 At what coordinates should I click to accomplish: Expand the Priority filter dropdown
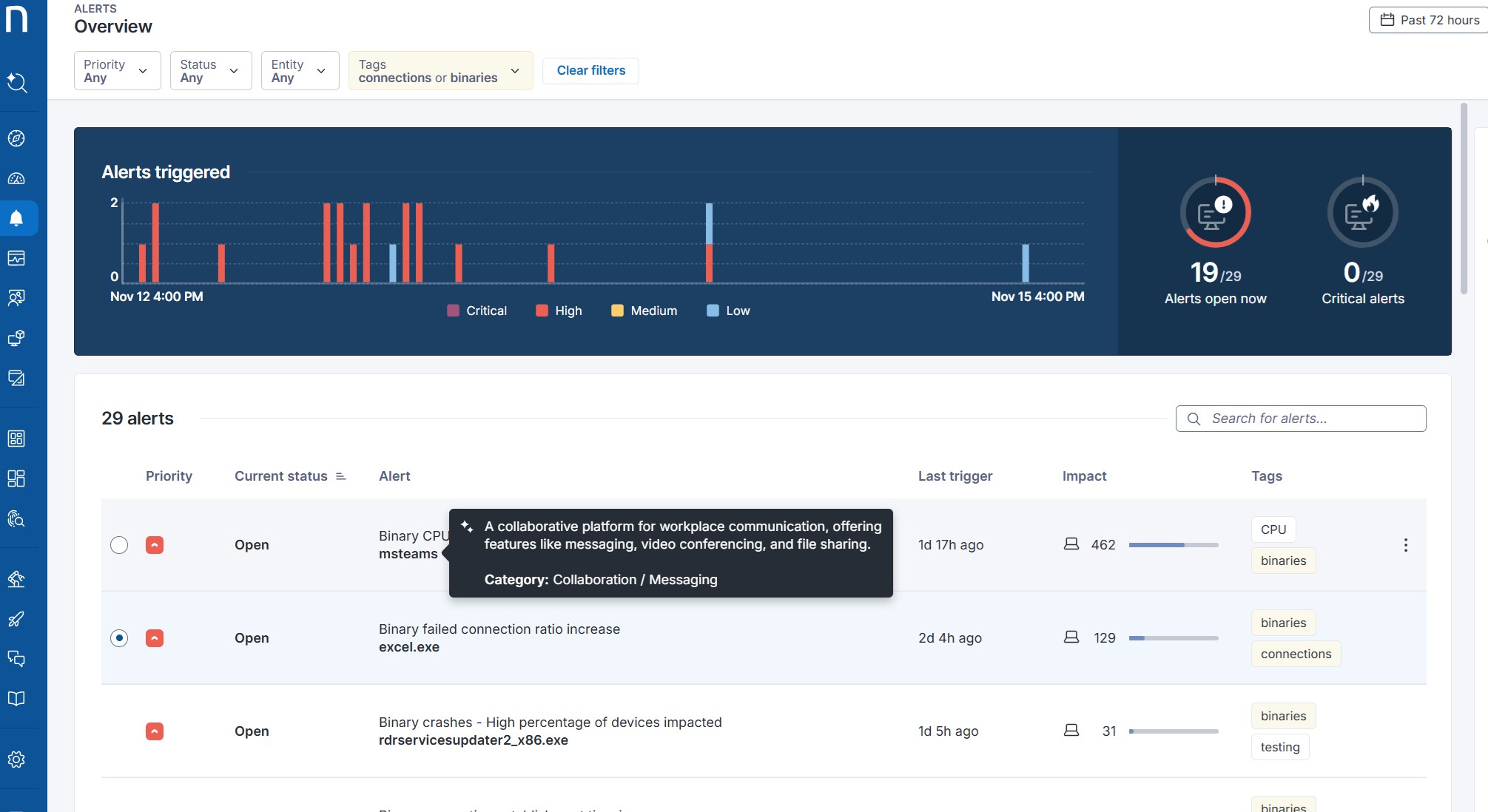pos(117,71)
